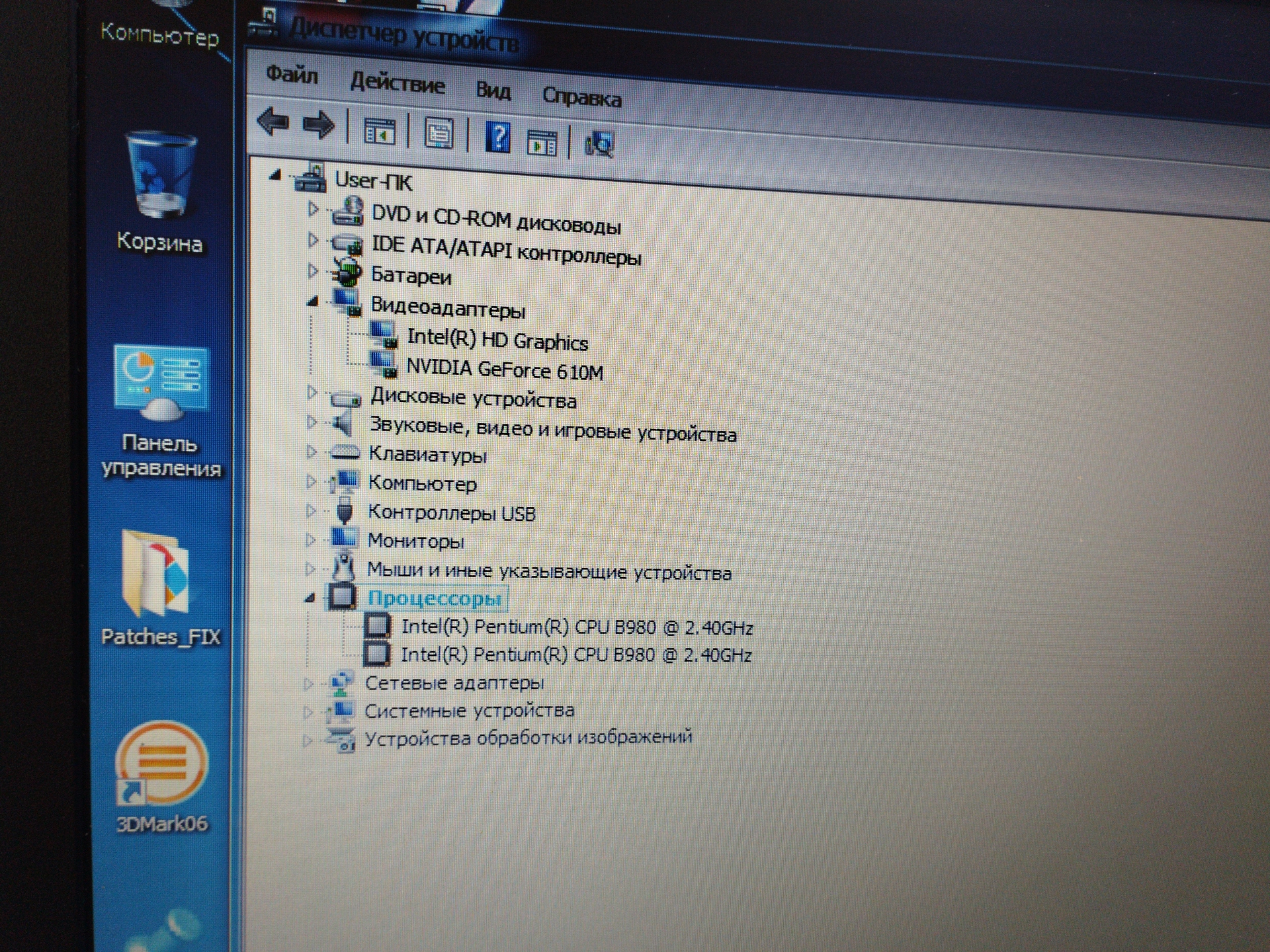Collapse the Видеоадаптеры node

coord(312,301)
